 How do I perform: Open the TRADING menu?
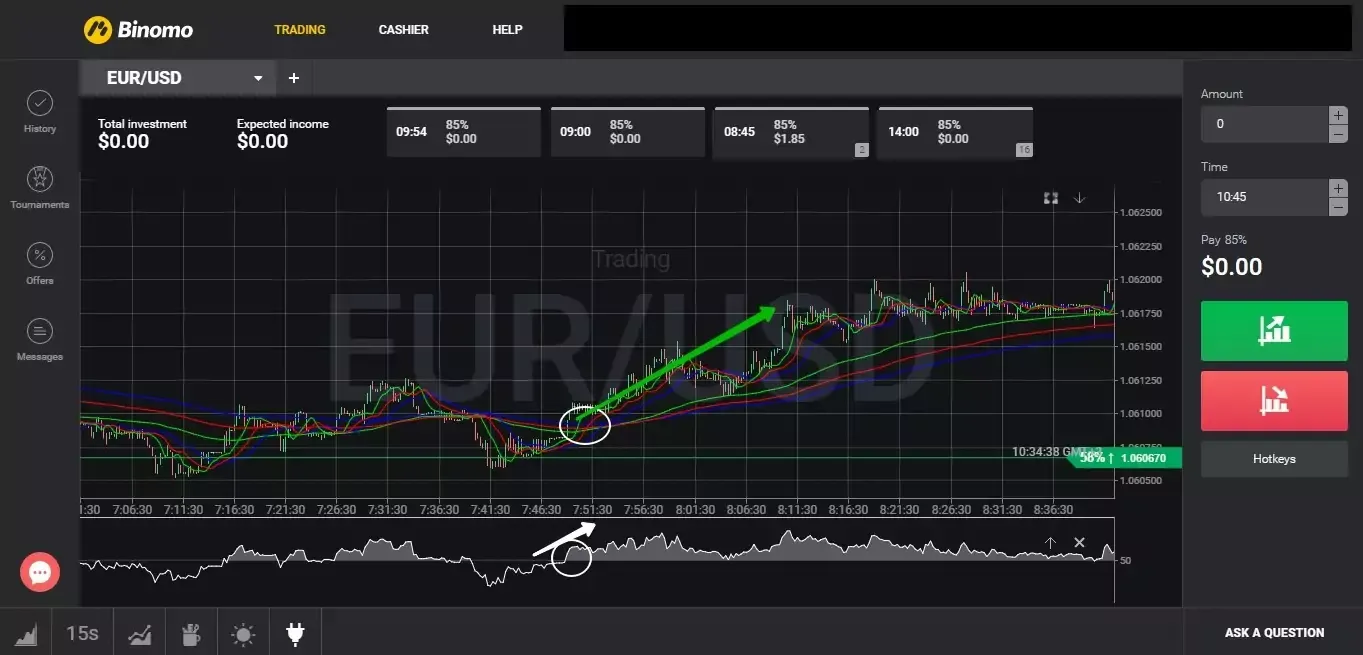click(x=300, y=30)
